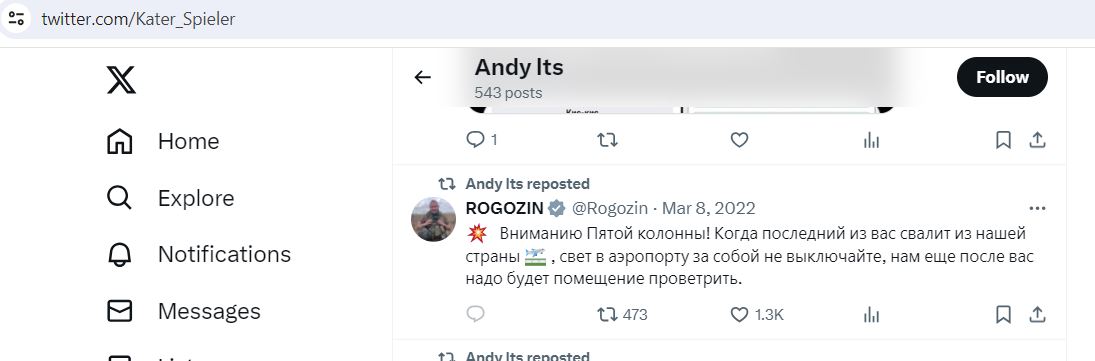Go back with the left arrow

point(422,78)
